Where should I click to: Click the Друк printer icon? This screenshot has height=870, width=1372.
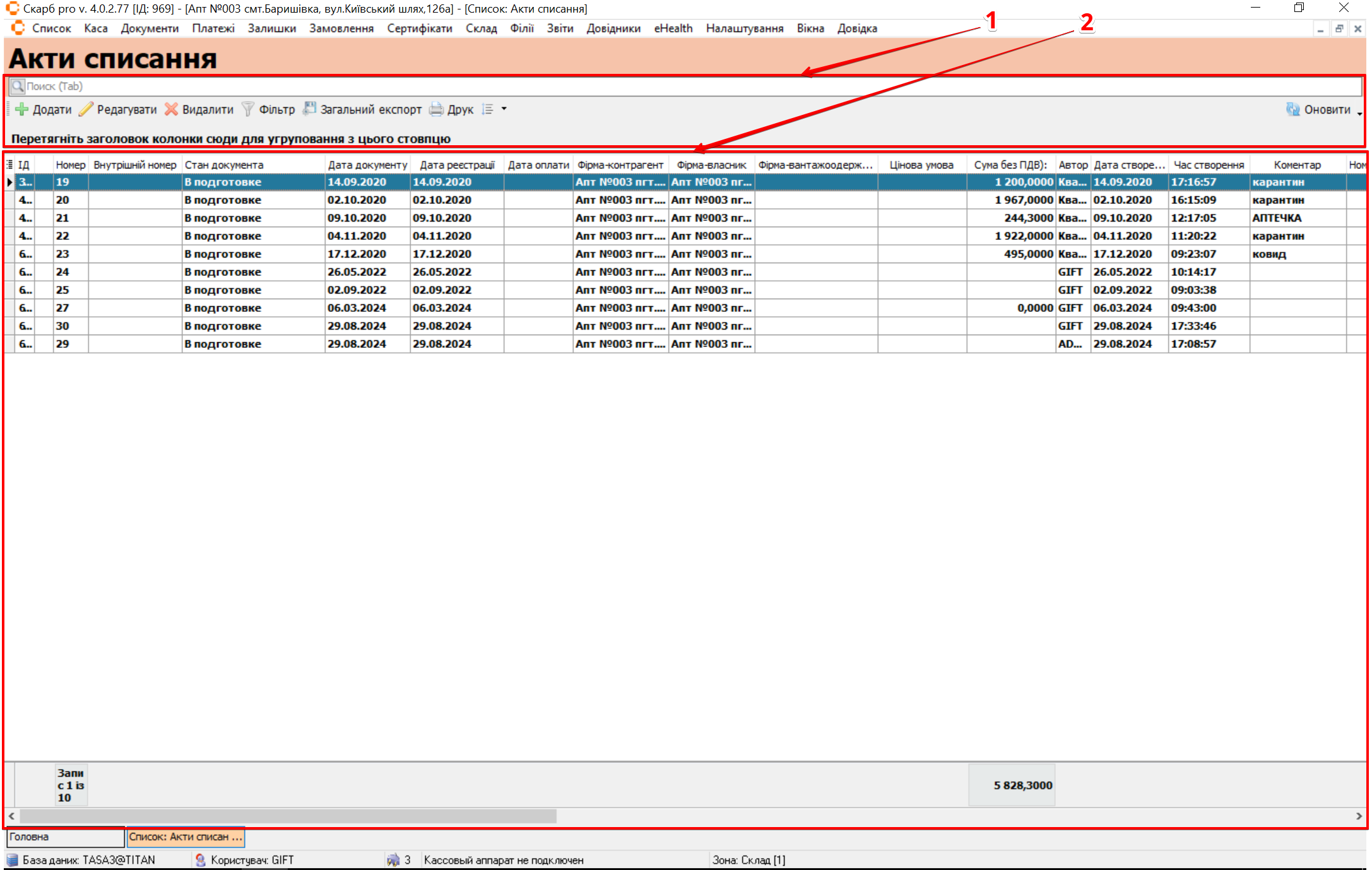pyautogui.click(x=436, y=109)
